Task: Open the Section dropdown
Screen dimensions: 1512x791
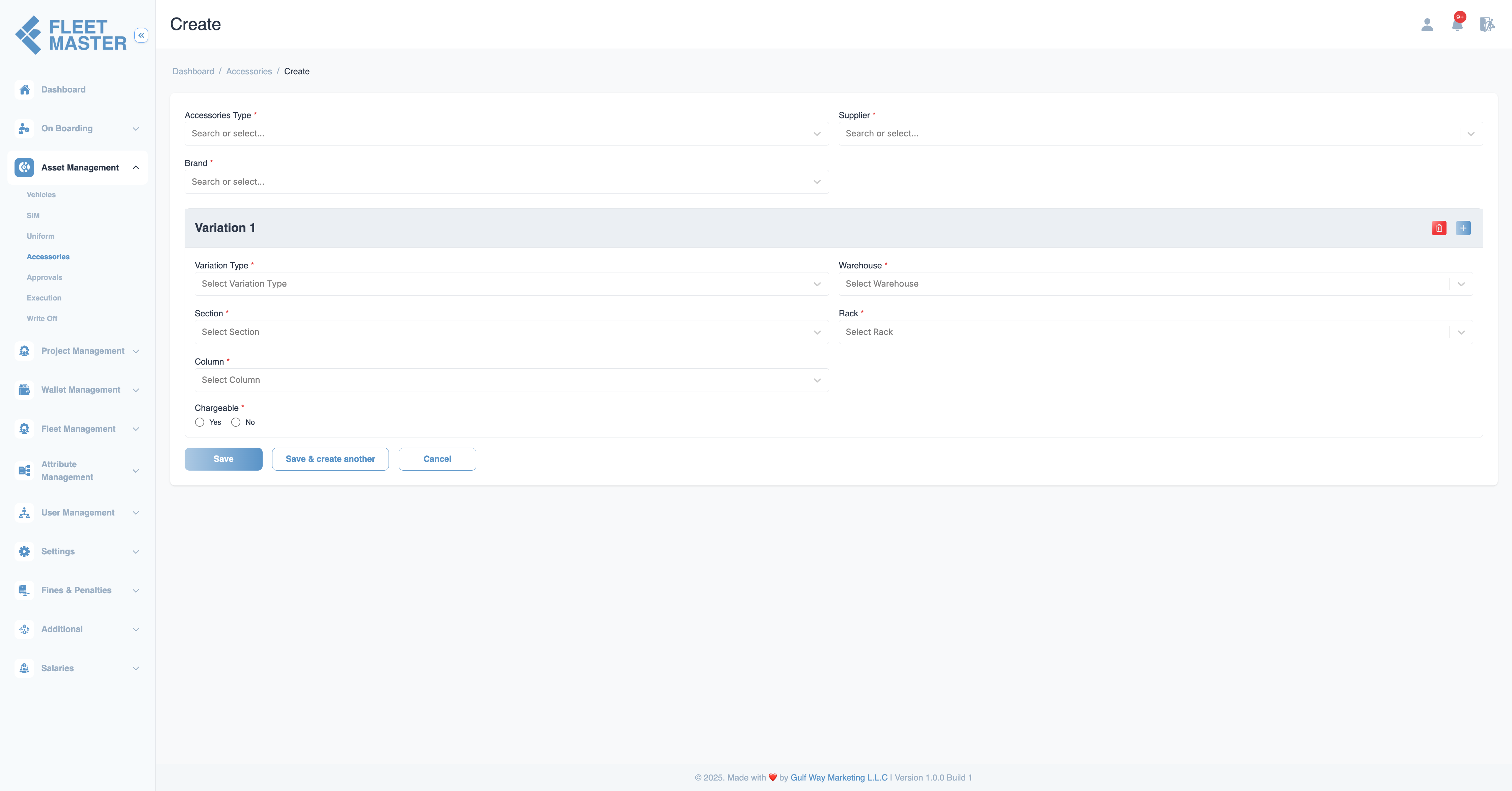Action: tap(511, 332)
